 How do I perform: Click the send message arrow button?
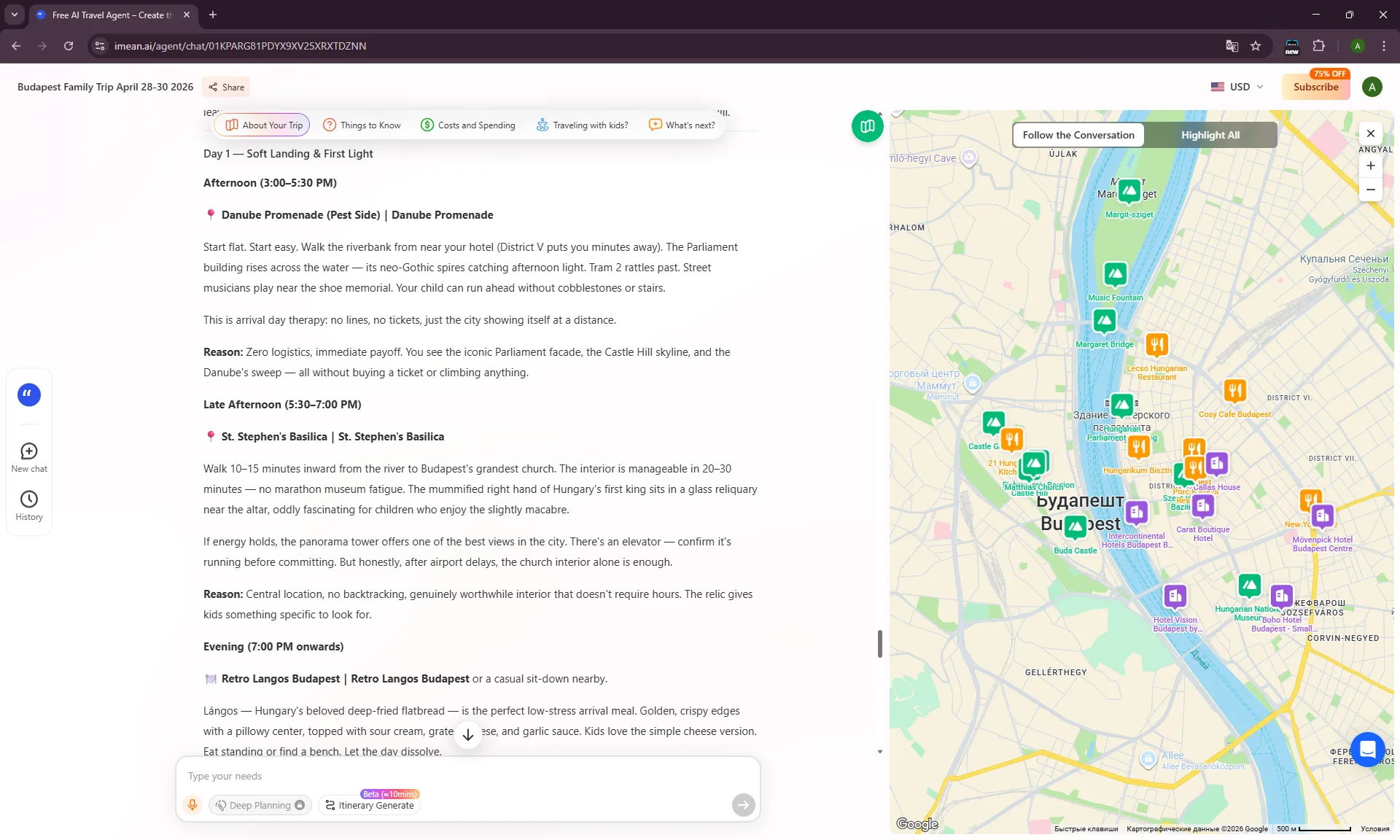[x=743, y=804]
